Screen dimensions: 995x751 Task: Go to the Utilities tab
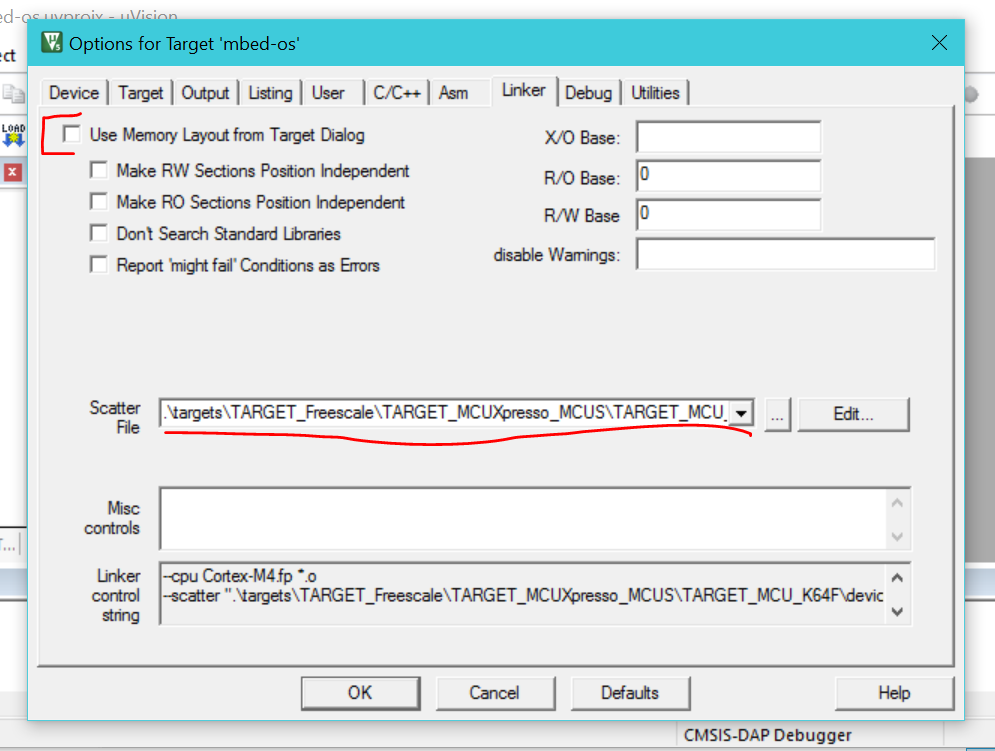(655, 93)
